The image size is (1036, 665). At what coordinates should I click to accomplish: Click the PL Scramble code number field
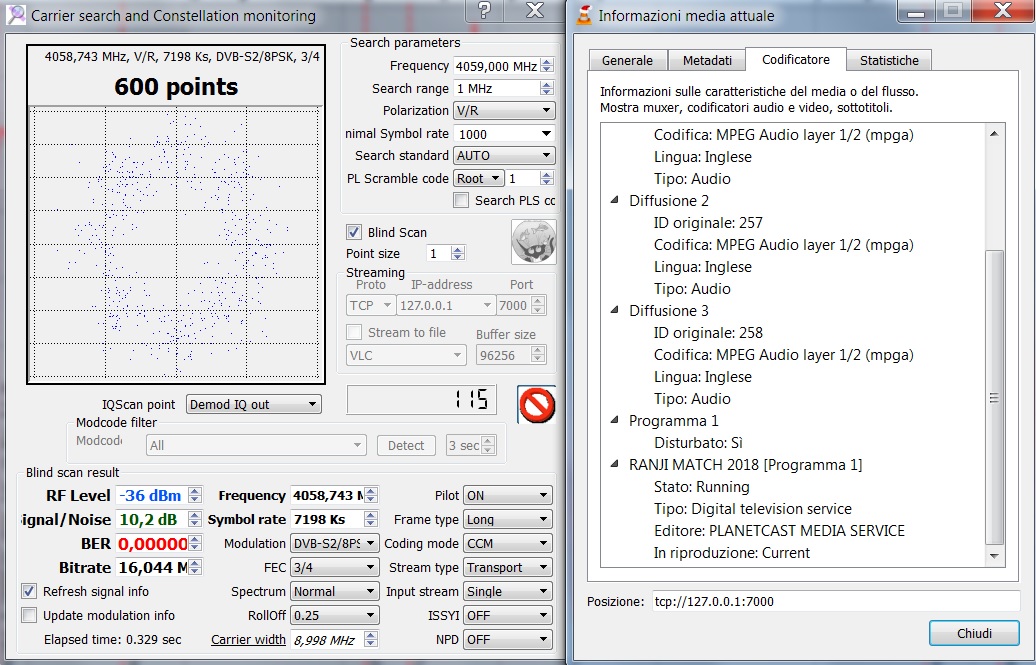[x=523, y=178]
